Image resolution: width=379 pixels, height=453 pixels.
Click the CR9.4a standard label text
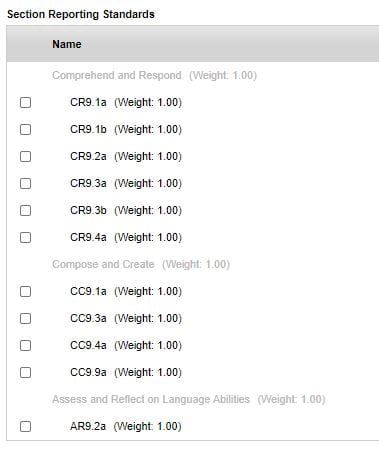[88, 237]
